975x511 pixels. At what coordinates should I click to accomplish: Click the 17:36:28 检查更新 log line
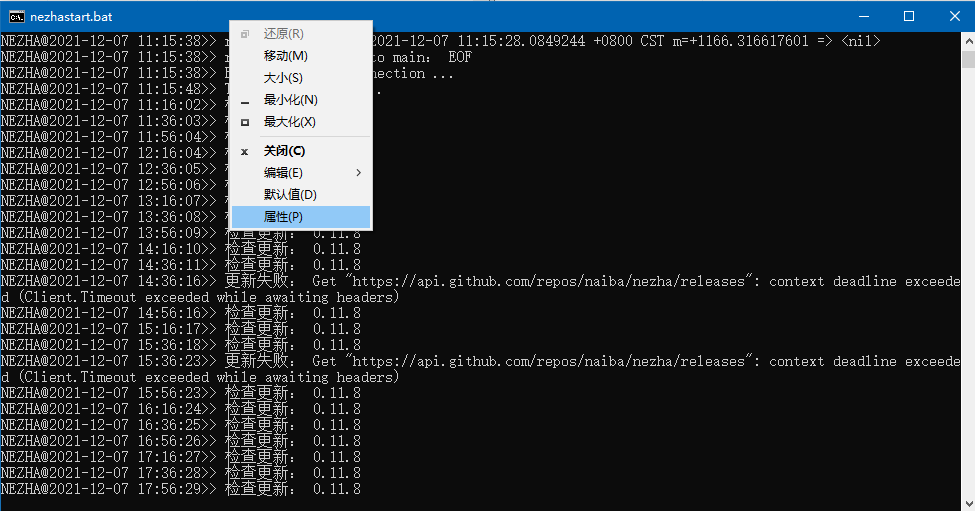click(180, 473)
